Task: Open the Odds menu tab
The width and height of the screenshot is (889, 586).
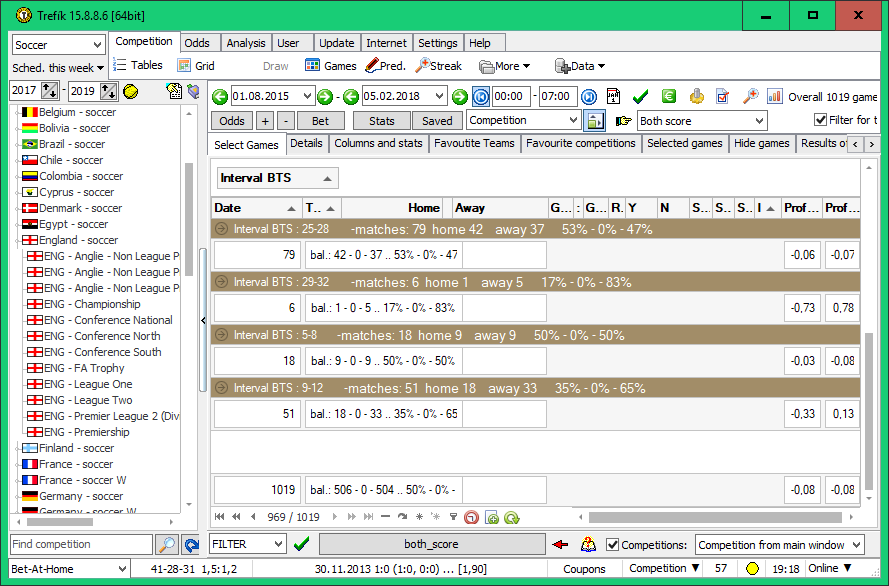Action: 197,43
